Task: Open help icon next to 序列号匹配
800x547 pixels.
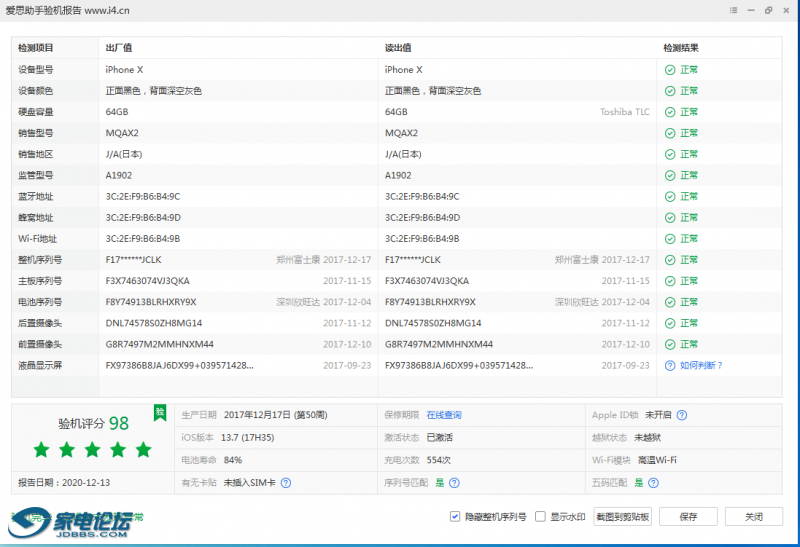Action: click(454, 483)
